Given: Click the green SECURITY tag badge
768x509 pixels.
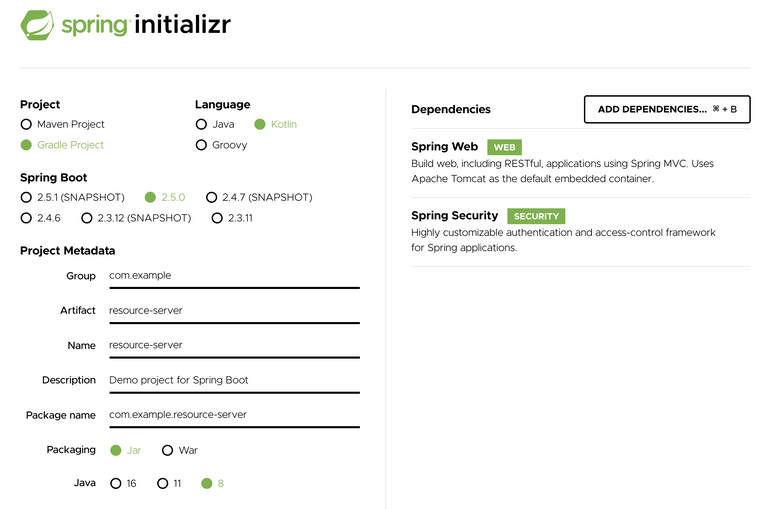Looking at the screenshot, I should (x=536, y=216).
